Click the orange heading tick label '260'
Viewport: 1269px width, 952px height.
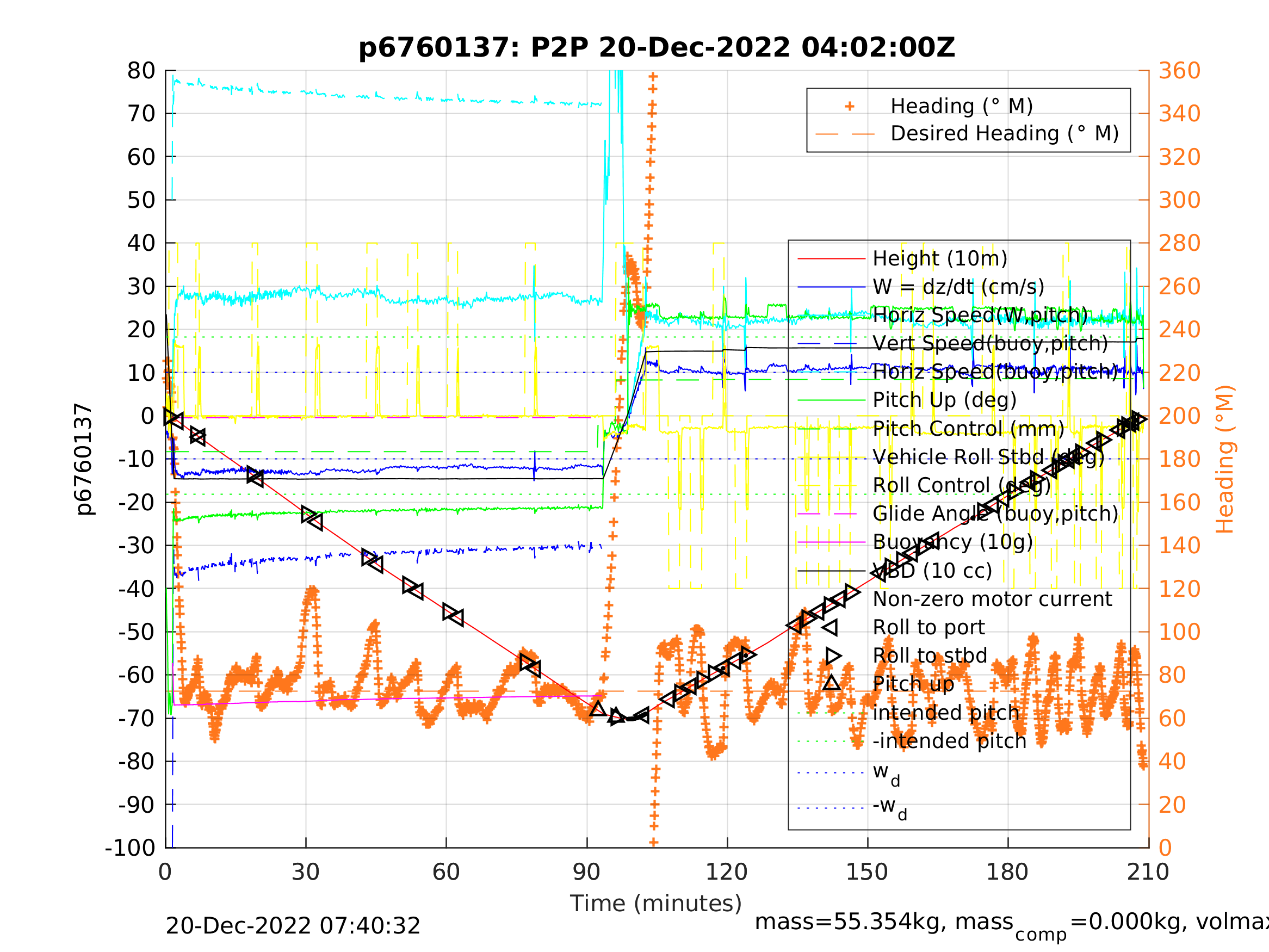[1179, 286]
